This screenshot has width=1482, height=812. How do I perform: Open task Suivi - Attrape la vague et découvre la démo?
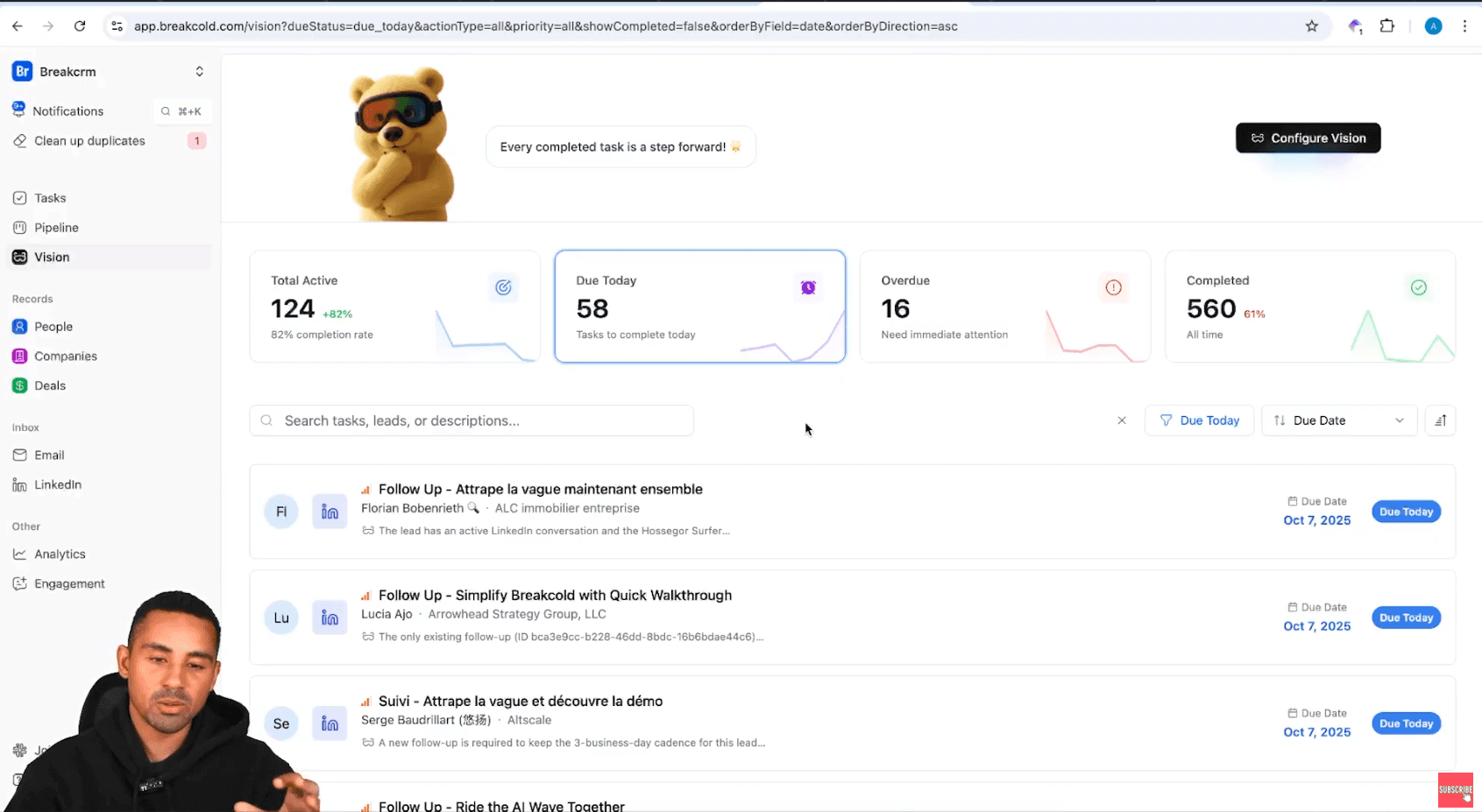521,702
